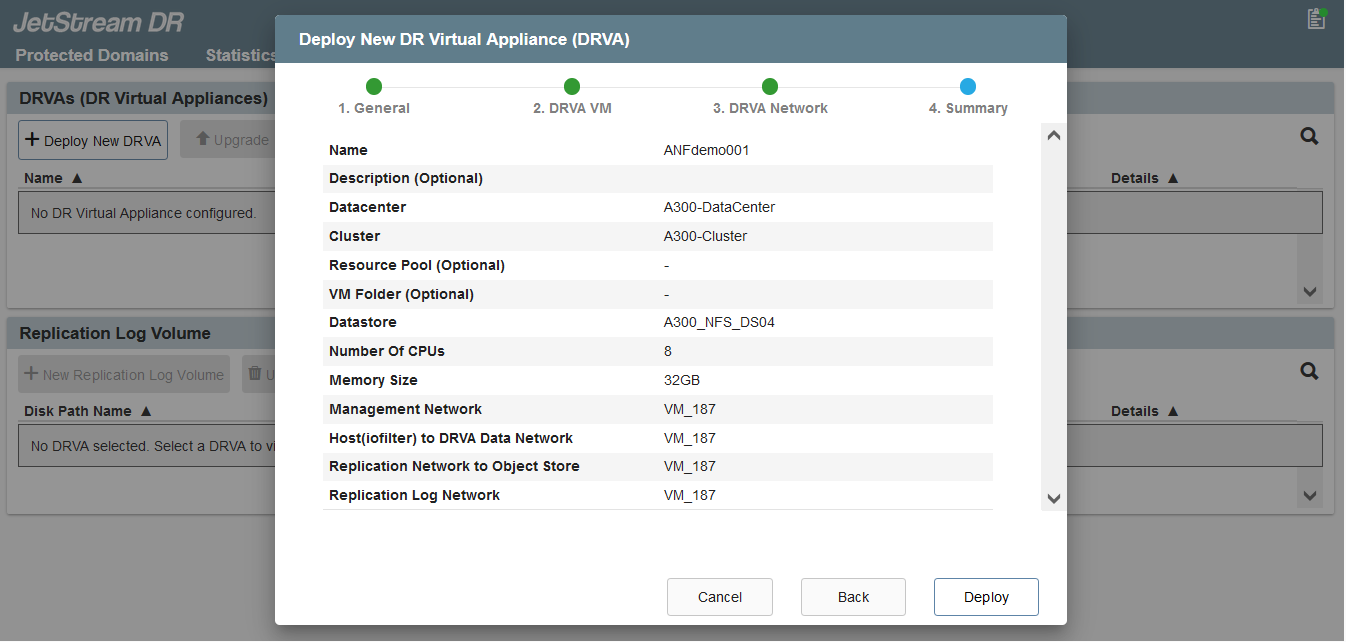Open Protected Domains tab

point(92,55)
